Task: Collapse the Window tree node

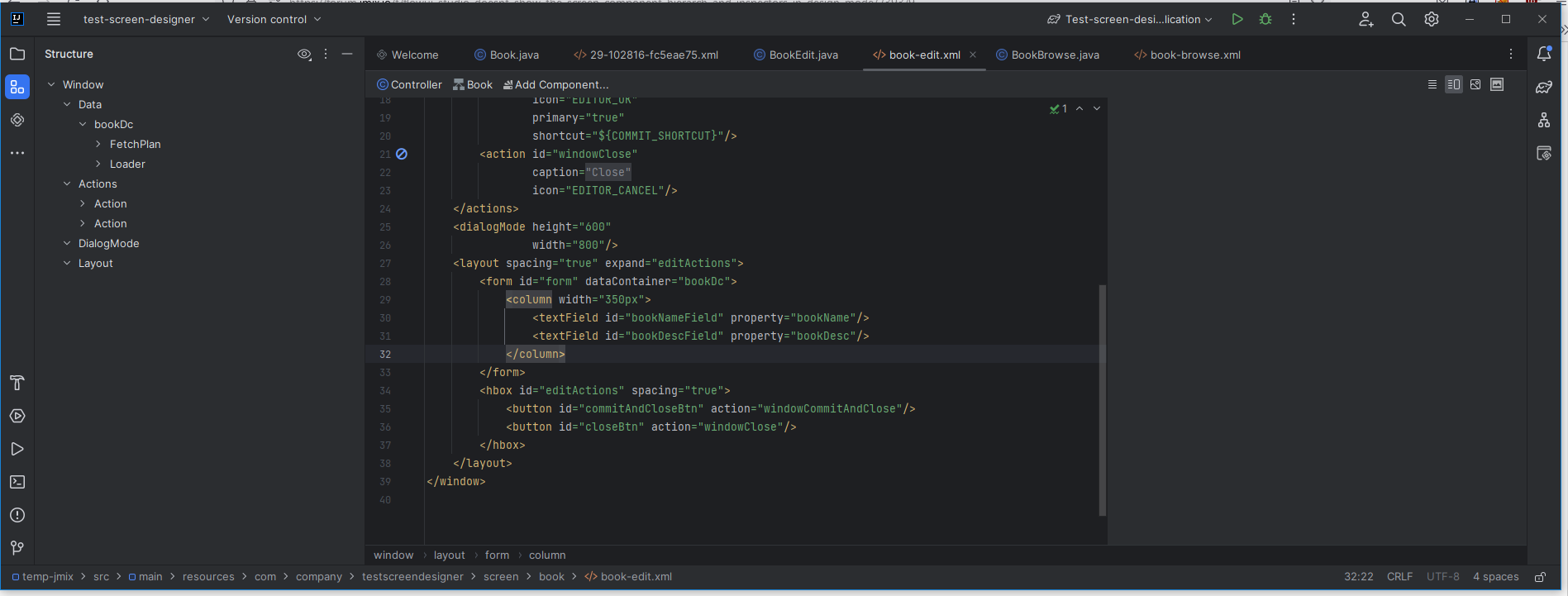Action: pos(51,84)
